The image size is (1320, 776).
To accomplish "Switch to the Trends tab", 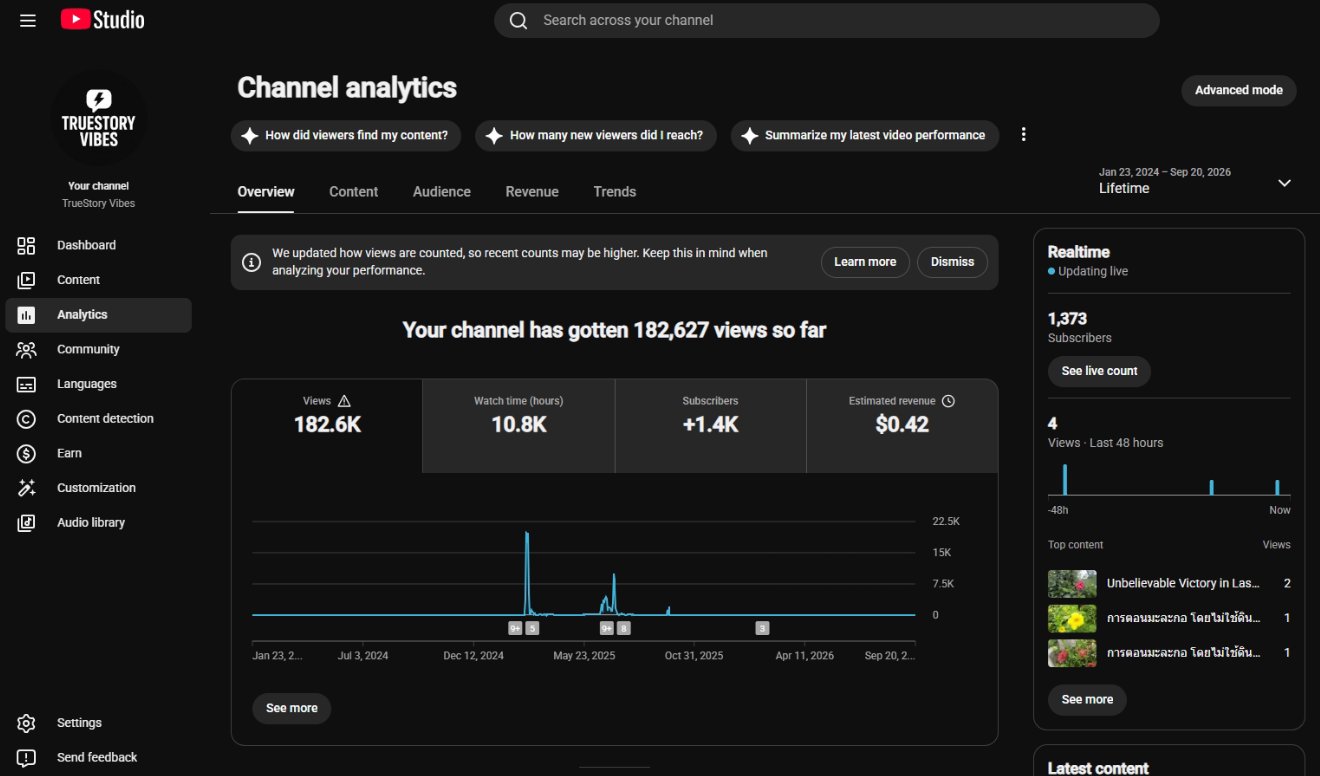I will coord(615,192).
